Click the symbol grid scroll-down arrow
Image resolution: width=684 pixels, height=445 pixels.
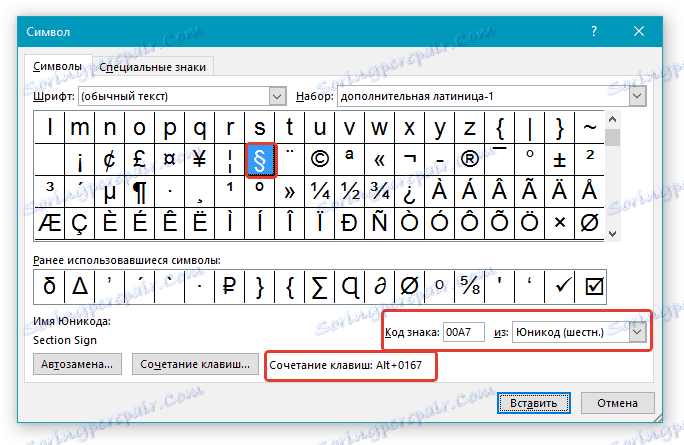click(612, 233)
